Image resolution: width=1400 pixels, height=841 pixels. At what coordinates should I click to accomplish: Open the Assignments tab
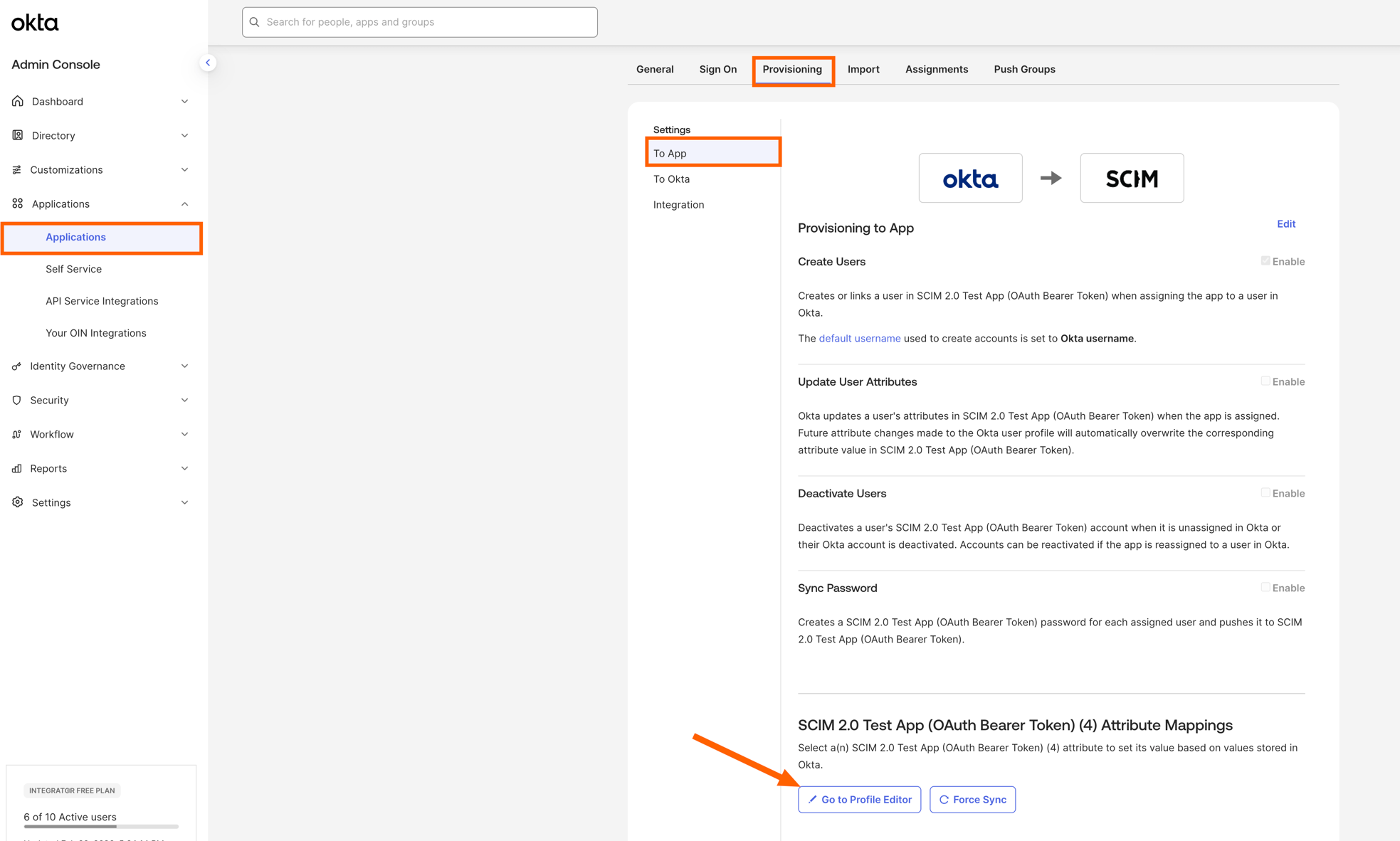(x=936, y=69)
